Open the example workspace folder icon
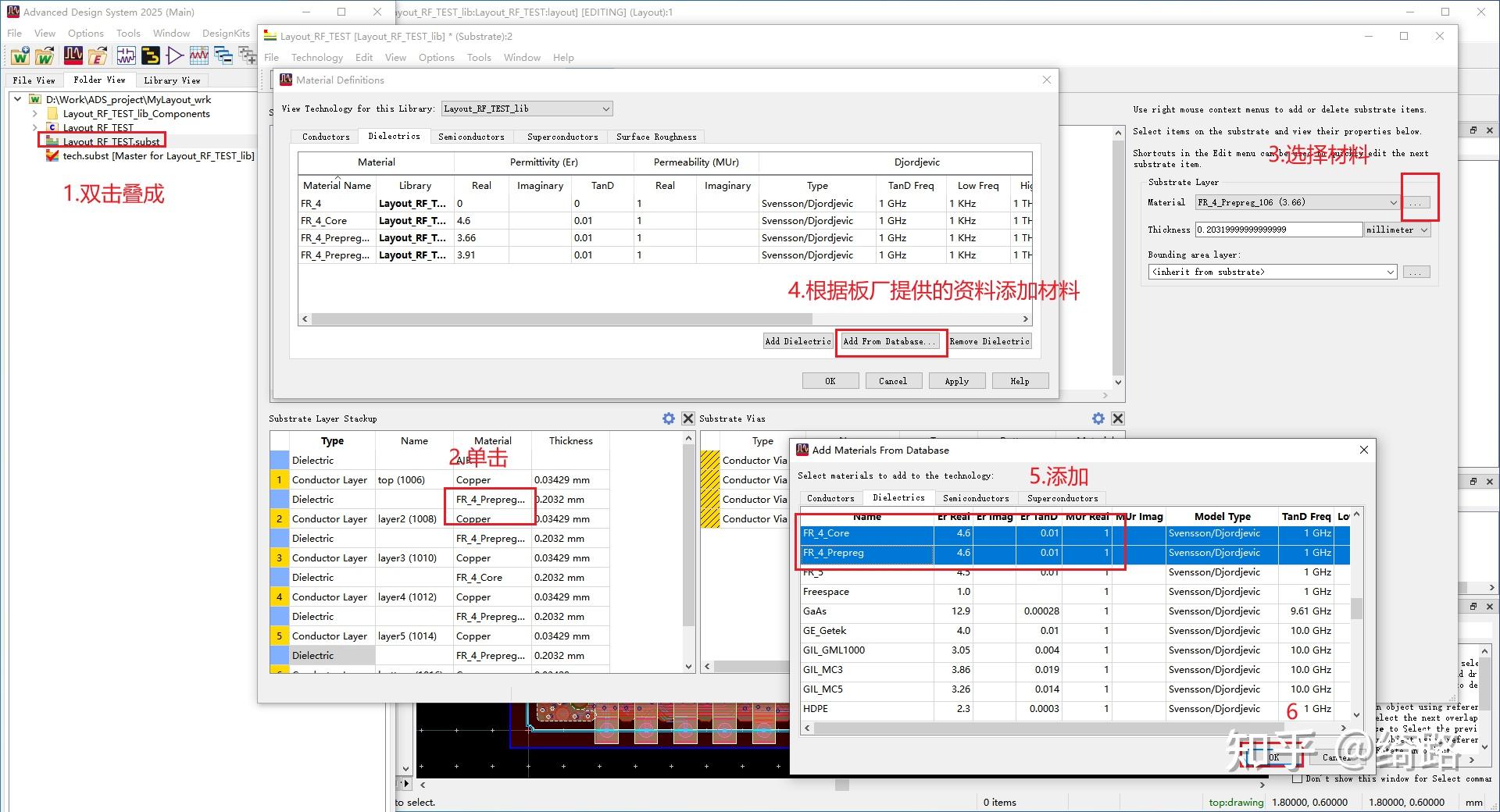Image resolution: width=1500 pixels, height=812 pixels. 98,55
